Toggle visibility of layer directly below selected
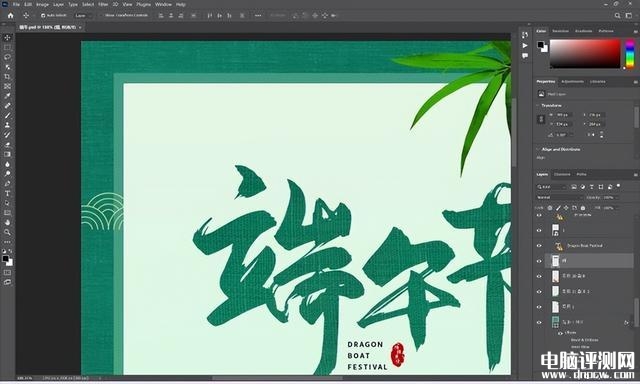The image size is (640, 384). pos(539,276)
